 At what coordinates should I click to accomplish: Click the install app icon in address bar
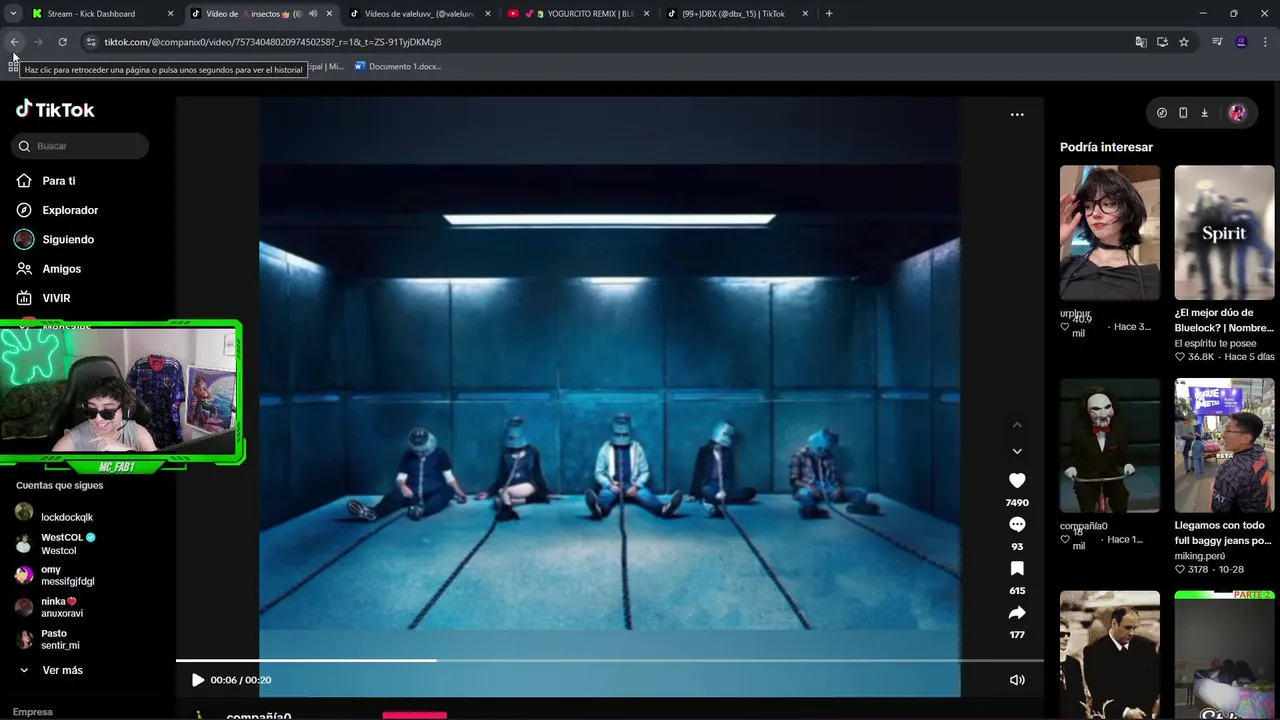pos(1162,42)
